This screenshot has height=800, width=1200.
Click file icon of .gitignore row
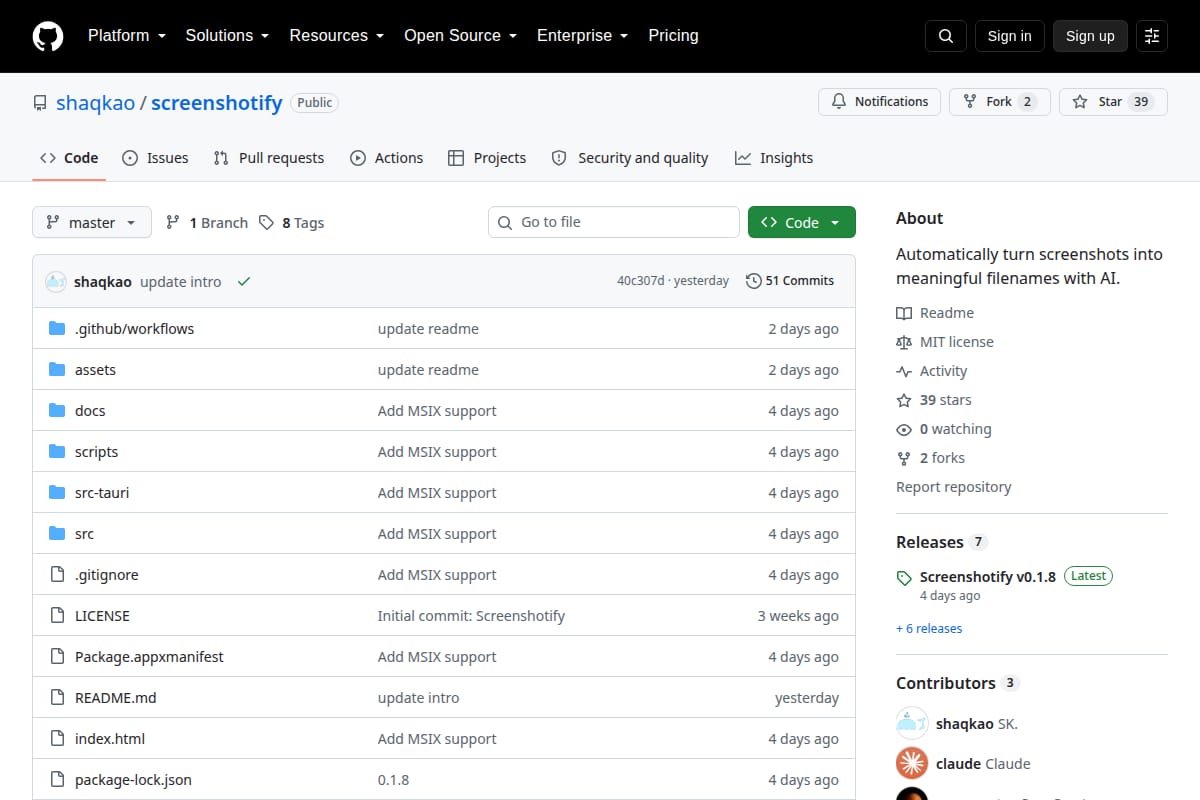tap(57, 575)
